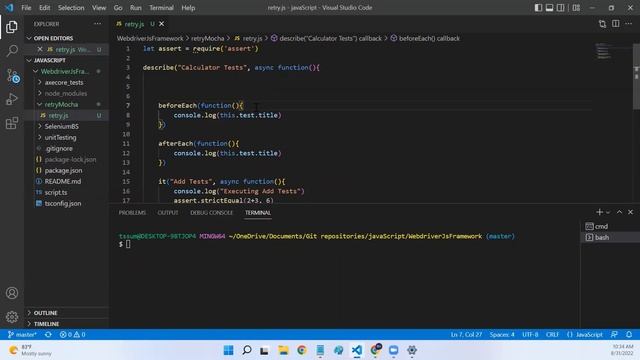Image resolution: width=640 pixels, height=360 pixels.
Task: Expand the Timeline section
Action: pos(67,324)
